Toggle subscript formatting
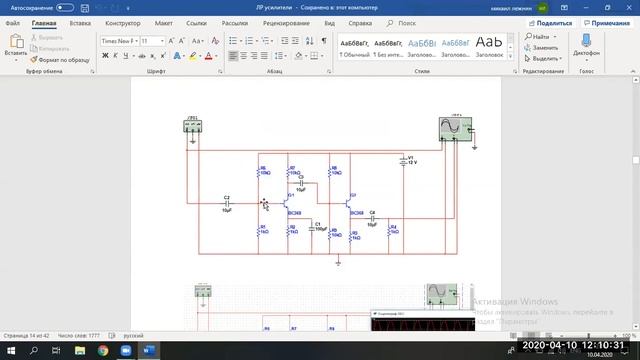The height and width of the screenshot is (360, 640). [152, 56]
